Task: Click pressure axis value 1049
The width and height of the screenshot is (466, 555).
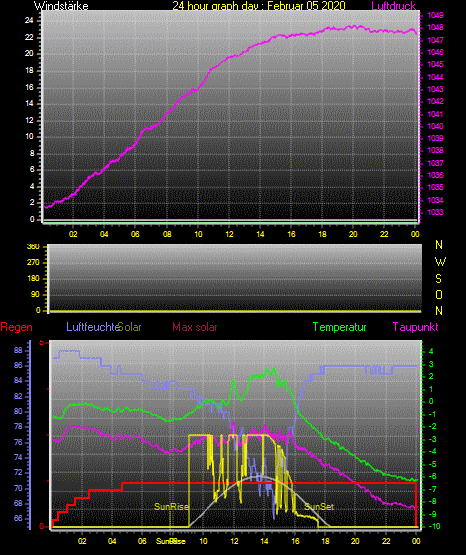Action: (x=435, y=16)
